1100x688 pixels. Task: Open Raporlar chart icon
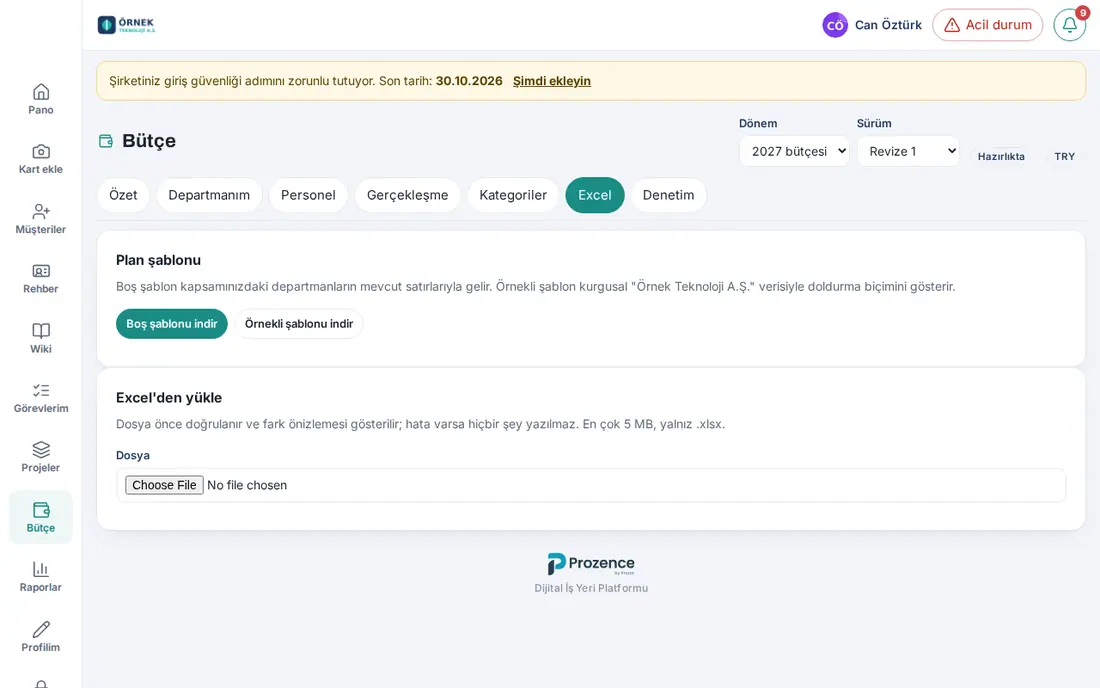(x=41, y=569)
